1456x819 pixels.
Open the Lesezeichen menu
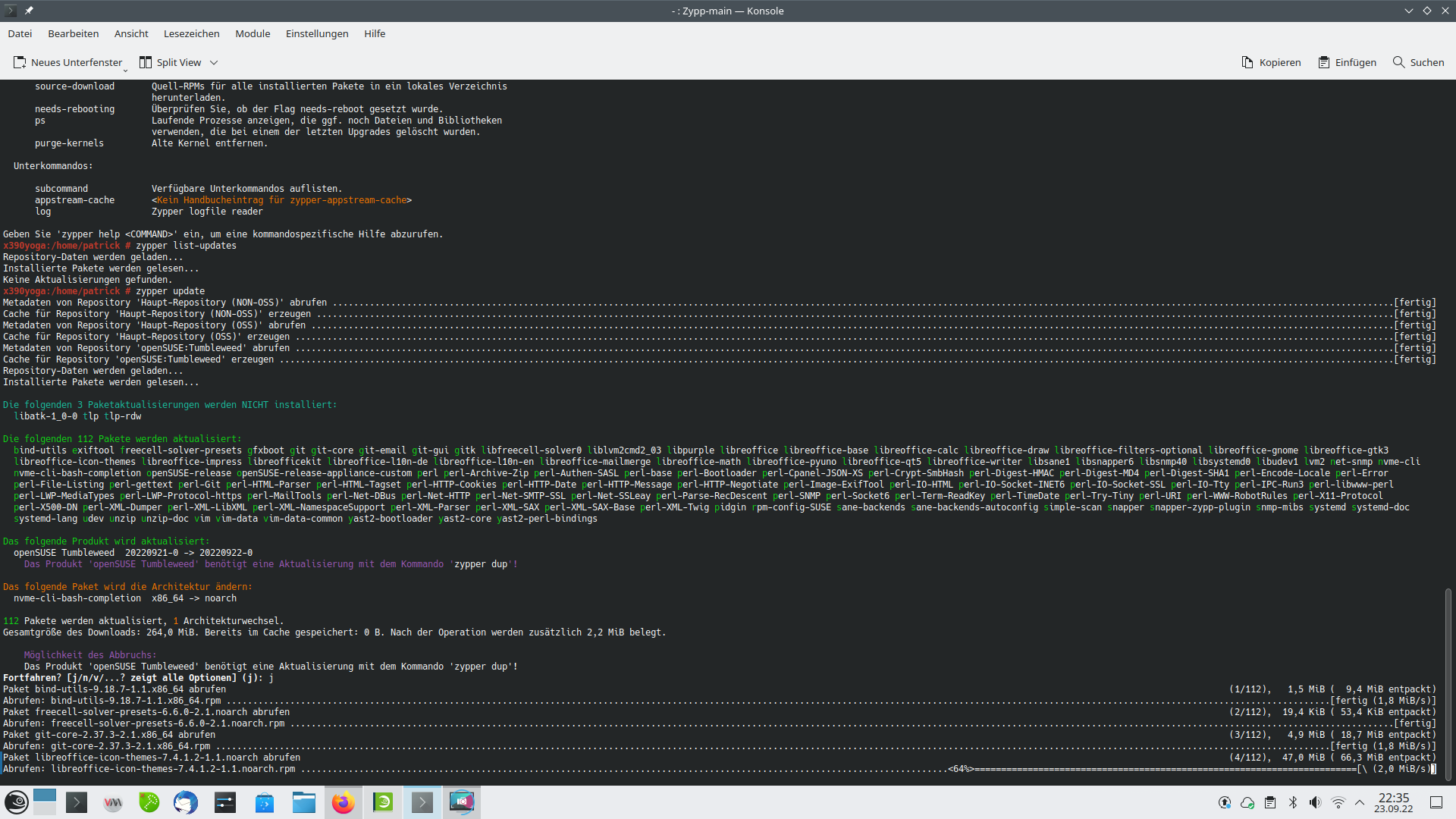pyautogui.click(x=192, y=33)
